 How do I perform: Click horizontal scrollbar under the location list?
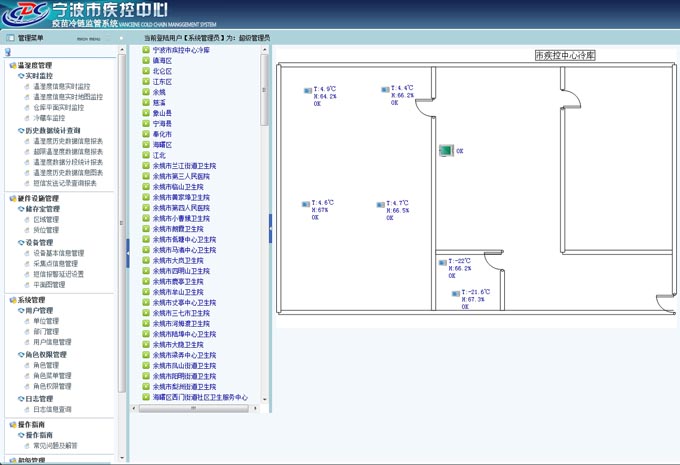click(194, 408)
